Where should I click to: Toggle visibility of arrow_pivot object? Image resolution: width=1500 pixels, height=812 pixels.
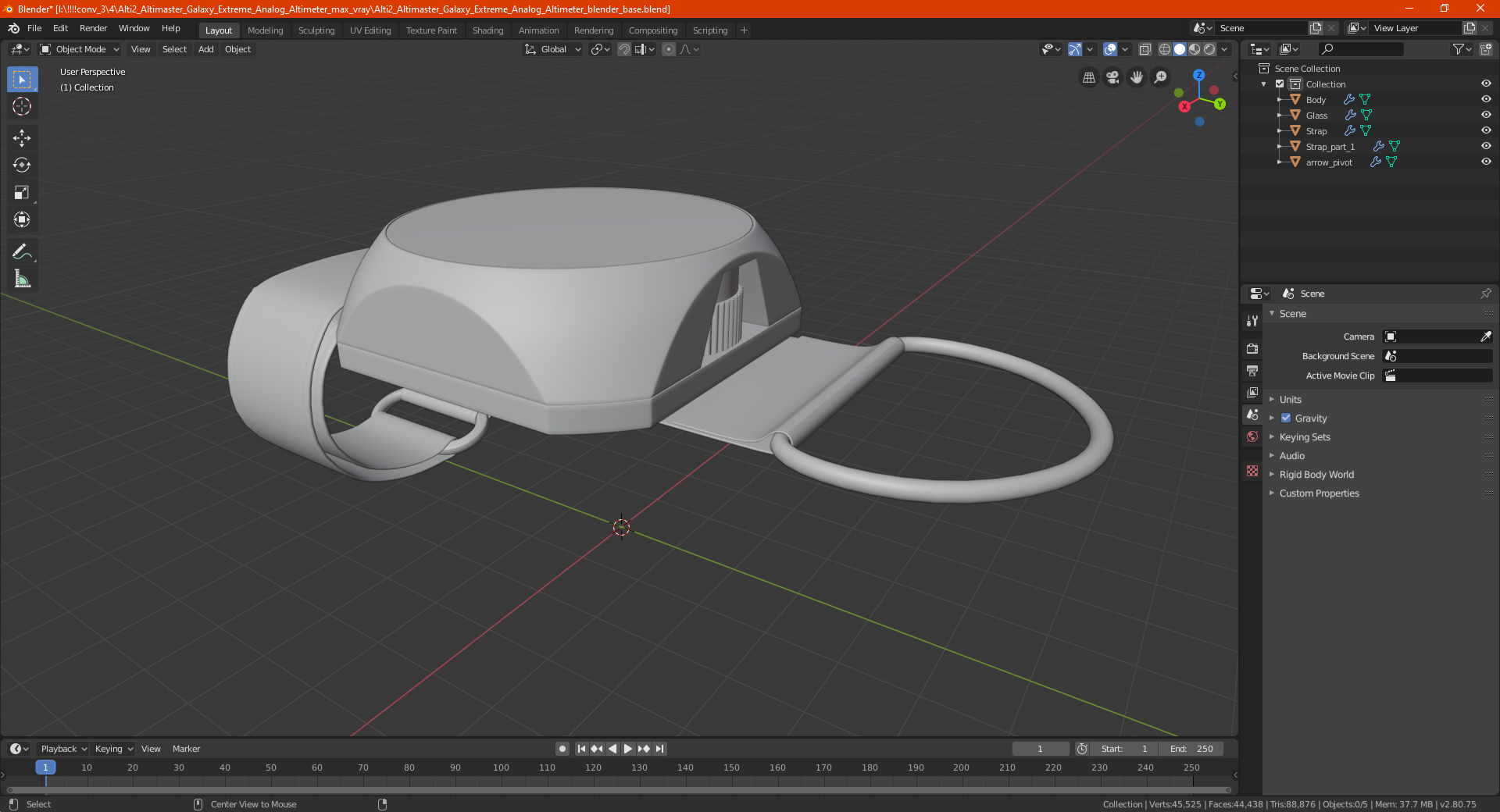click(x=1486, y=162)
